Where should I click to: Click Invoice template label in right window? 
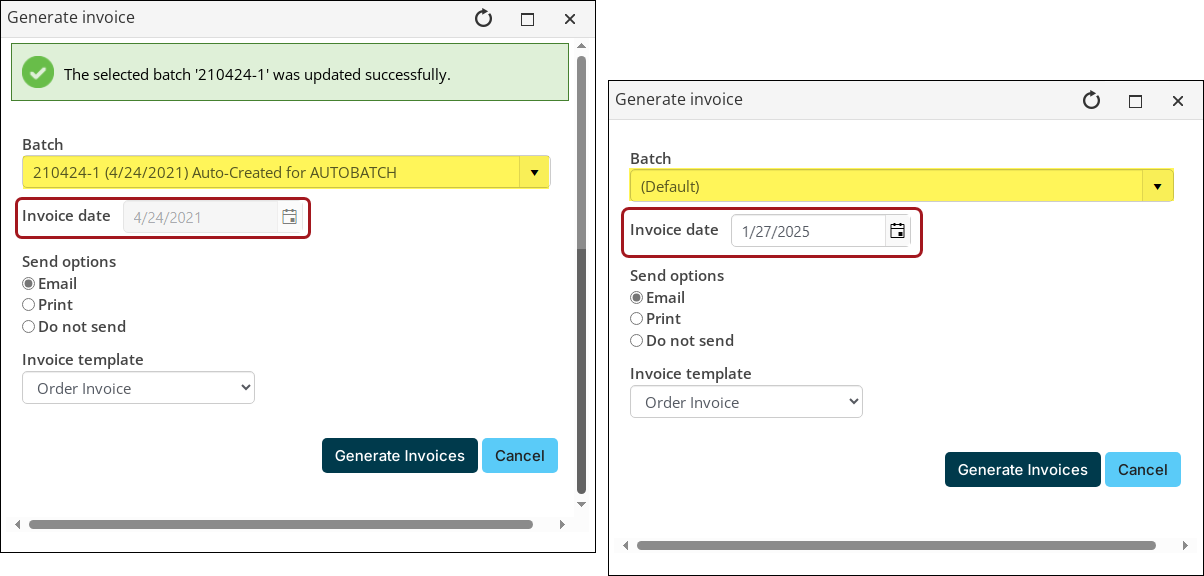(x=691, y=374)
